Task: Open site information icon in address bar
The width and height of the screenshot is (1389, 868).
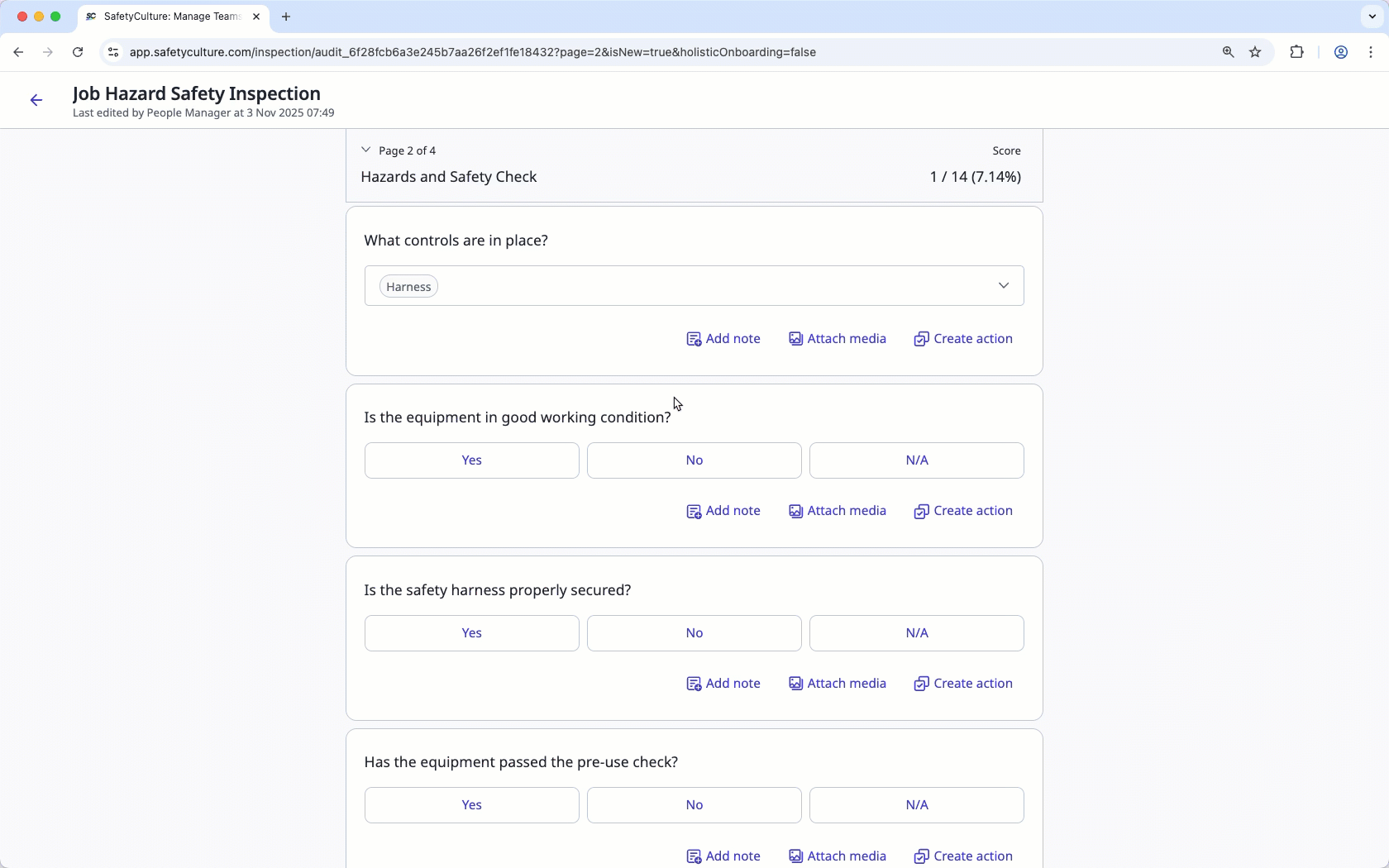Action: [x=113, y=52]
